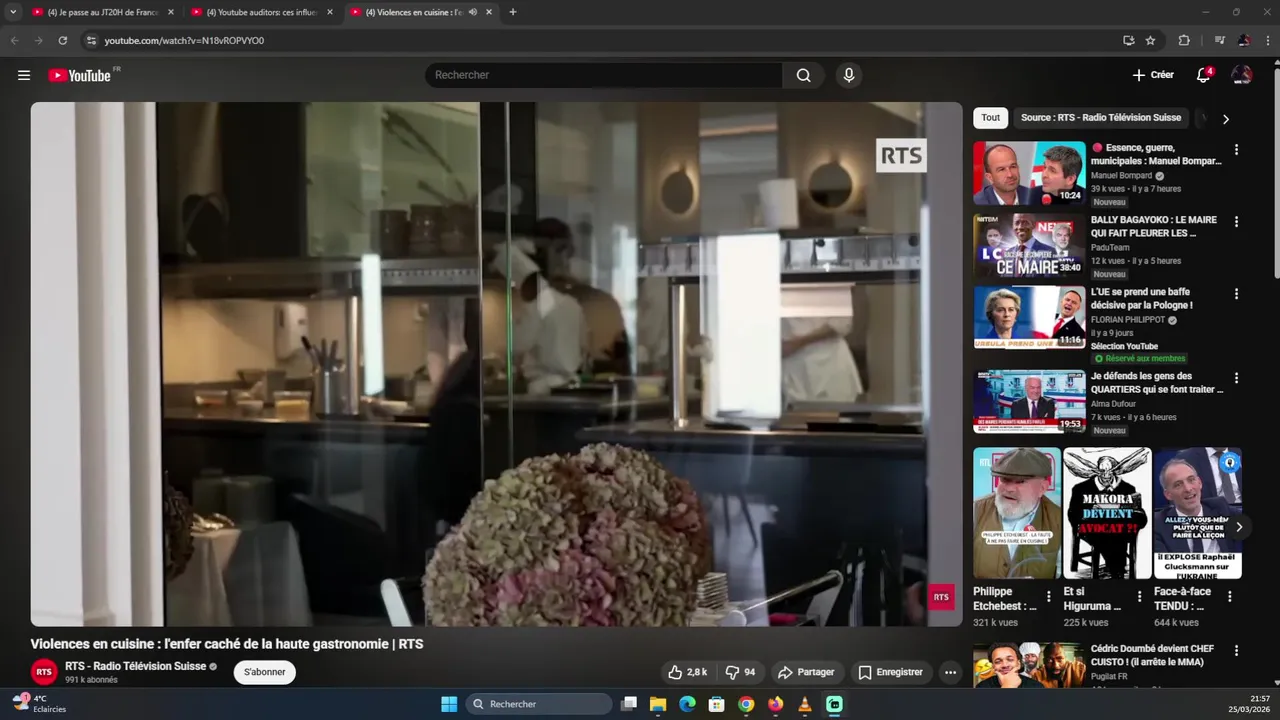Image resolution: width=1280 pixels, height=720 pixels.
Task: Start voice search with the microphone icon
Action: click(x=848, y=75)
